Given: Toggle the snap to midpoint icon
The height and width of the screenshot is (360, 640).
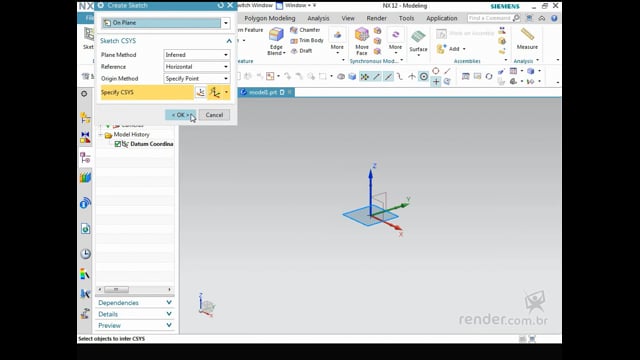Looking at the screenshot, I should click(389, 76).
